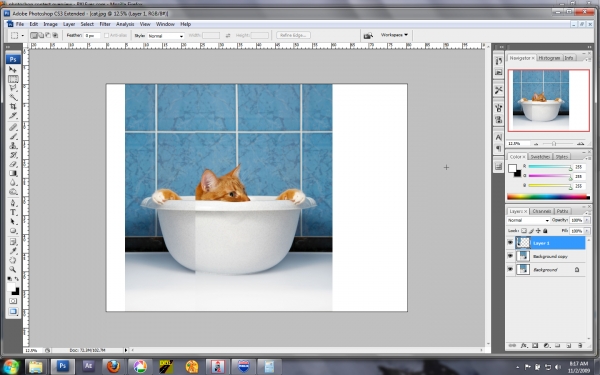
Task: Select the Slice tool
Action: tap(13, 116)
